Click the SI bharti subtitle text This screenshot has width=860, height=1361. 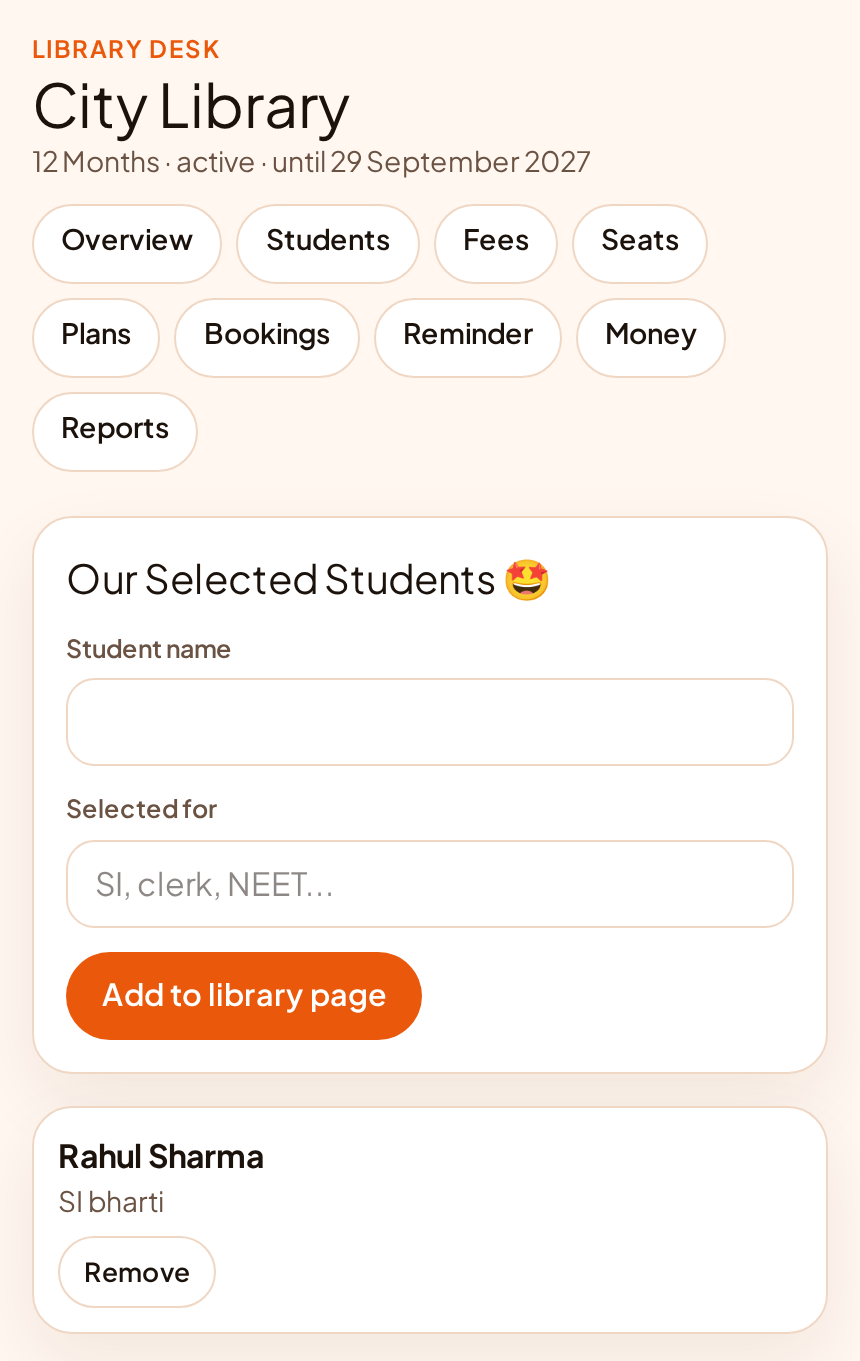[111, 1202]
